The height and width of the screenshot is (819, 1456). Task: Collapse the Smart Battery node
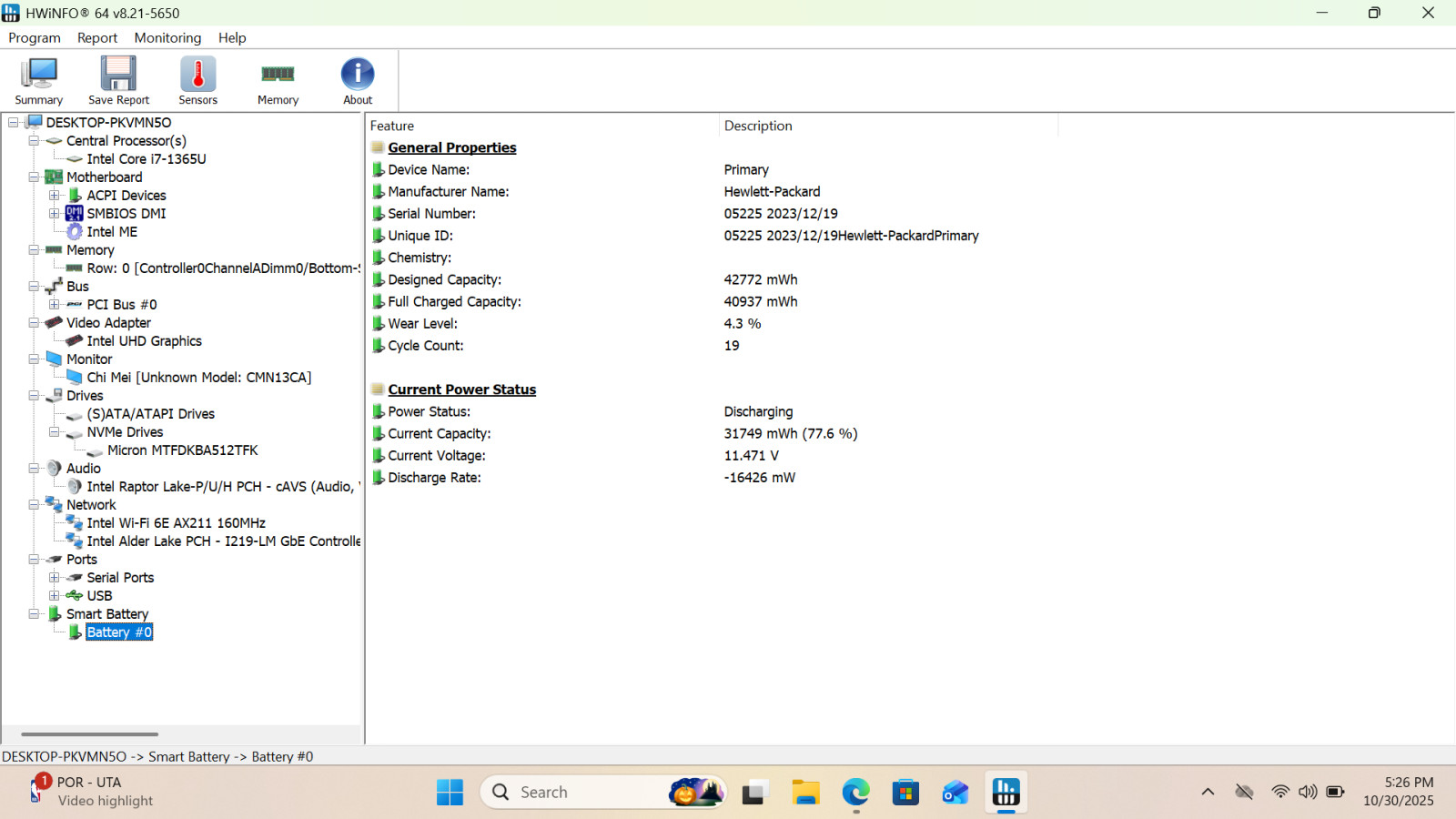coord(34,614)
